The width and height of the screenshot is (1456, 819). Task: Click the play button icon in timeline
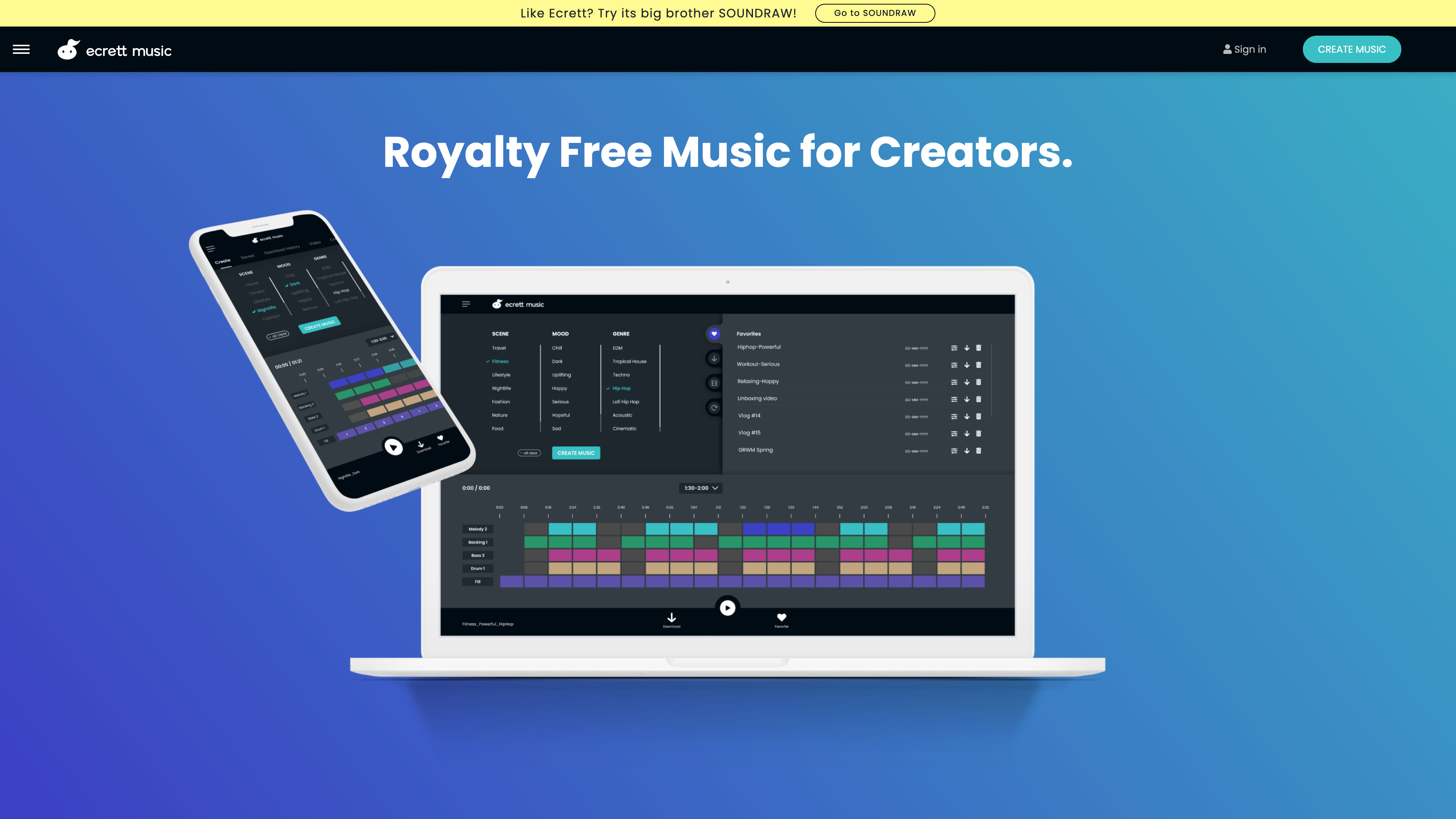[727, 607]
